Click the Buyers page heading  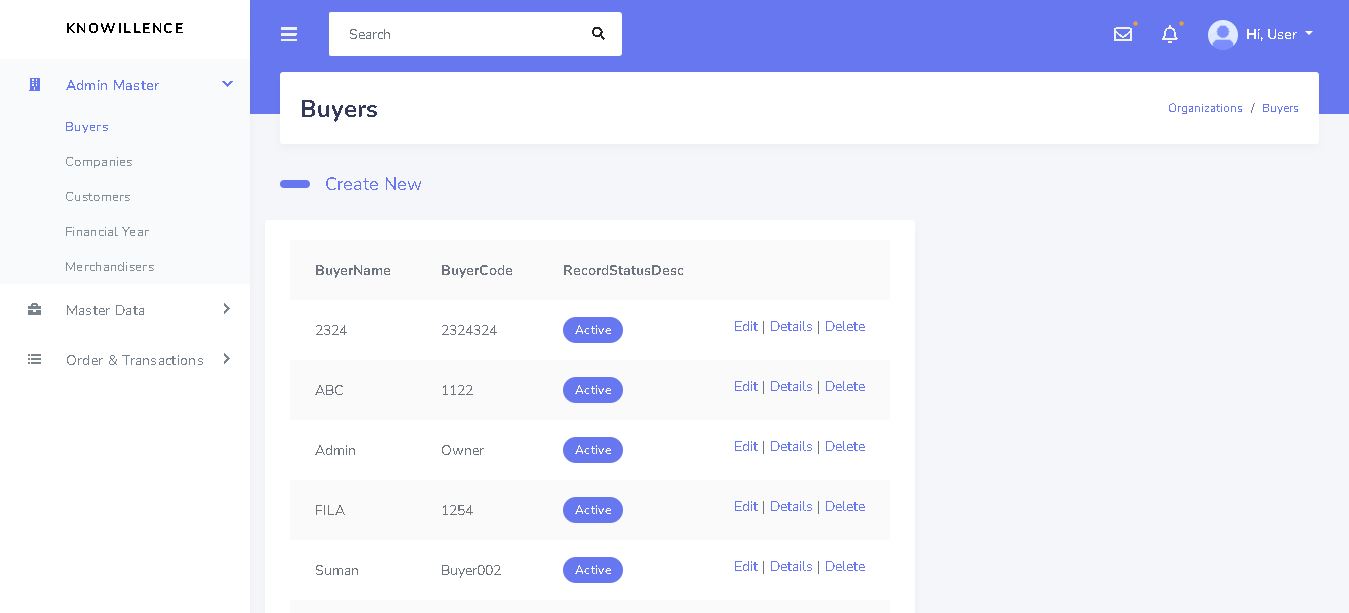[339, 109]
